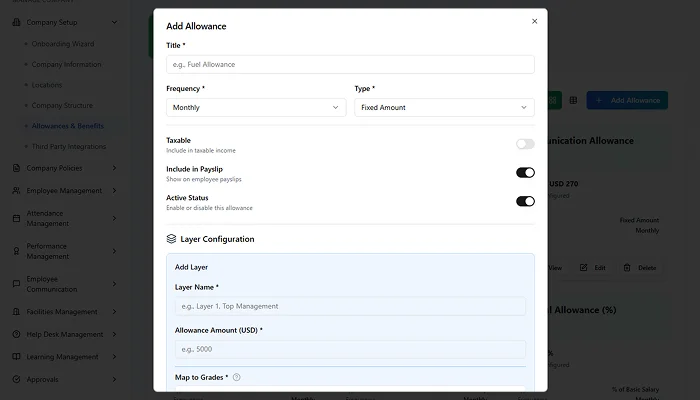This screenshot has height=400, width=700.
Task: Click Delete on Communication Allowance card
Action: pyautogui.click(x=639, y=268)
